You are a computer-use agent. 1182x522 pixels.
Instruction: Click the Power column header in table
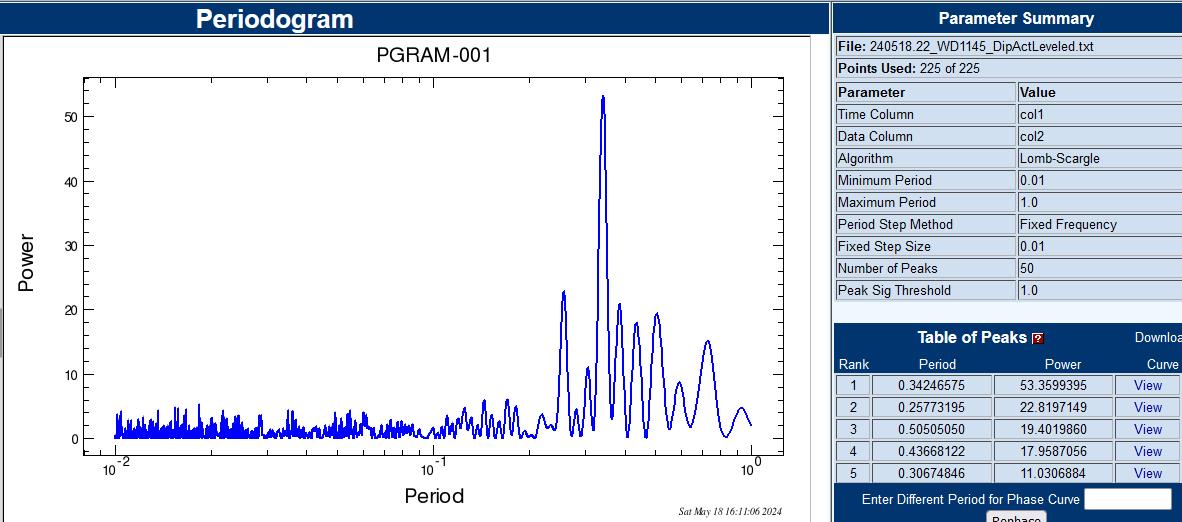coord(1063,364)
